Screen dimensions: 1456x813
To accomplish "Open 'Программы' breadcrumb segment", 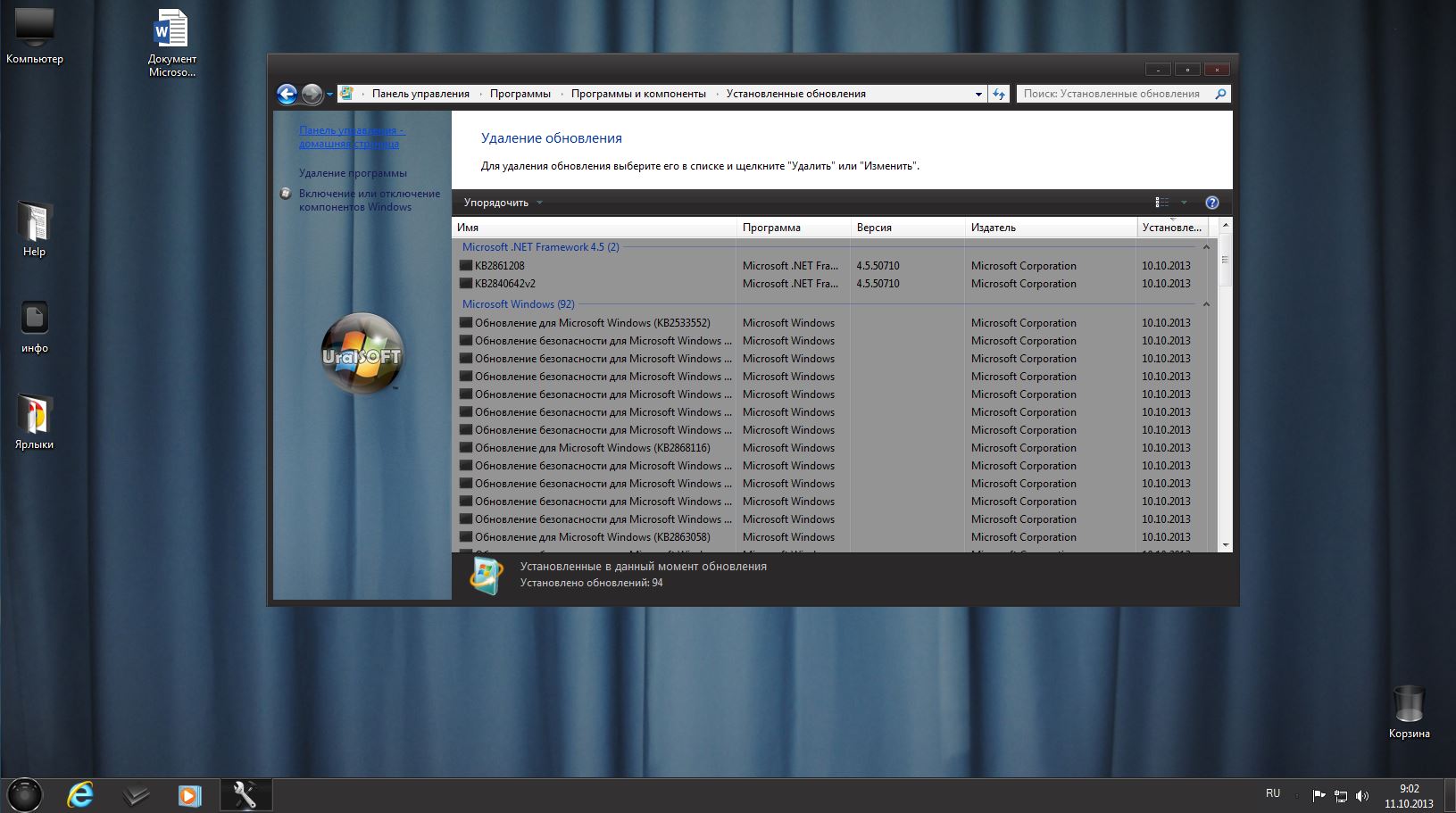I will (520, 94).
